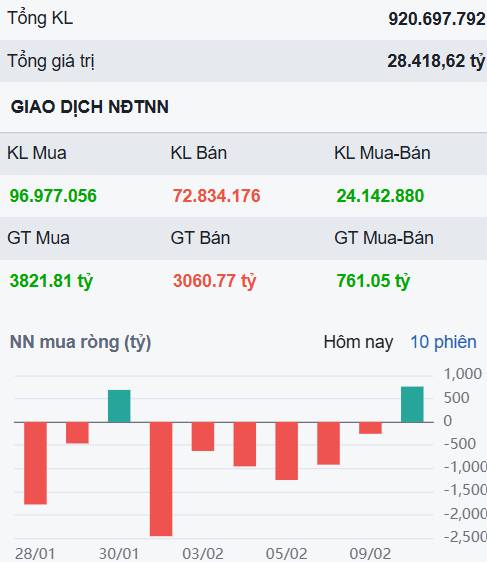Click the KL Mua-Bán column header
Image resolution: width=487 pixels, height=562 pixels.
click(382, 153)
